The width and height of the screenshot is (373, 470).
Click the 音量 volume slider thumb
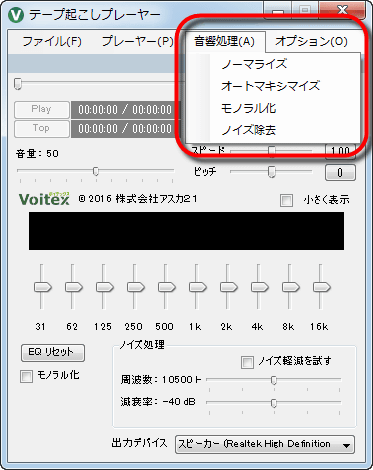(x=96, y=171)
